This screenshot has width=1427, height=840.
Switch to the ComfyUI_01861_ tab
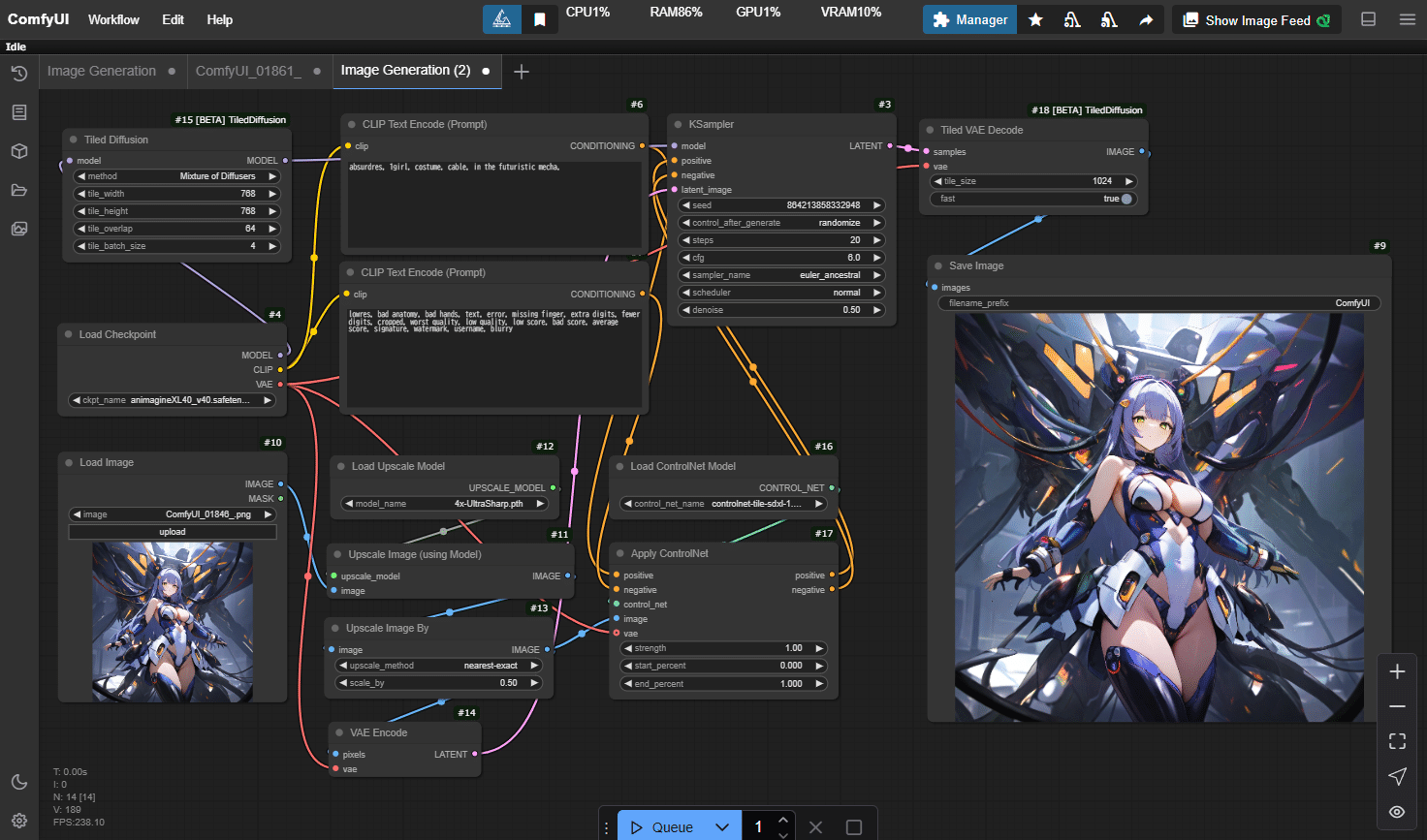tap(248, 71)
